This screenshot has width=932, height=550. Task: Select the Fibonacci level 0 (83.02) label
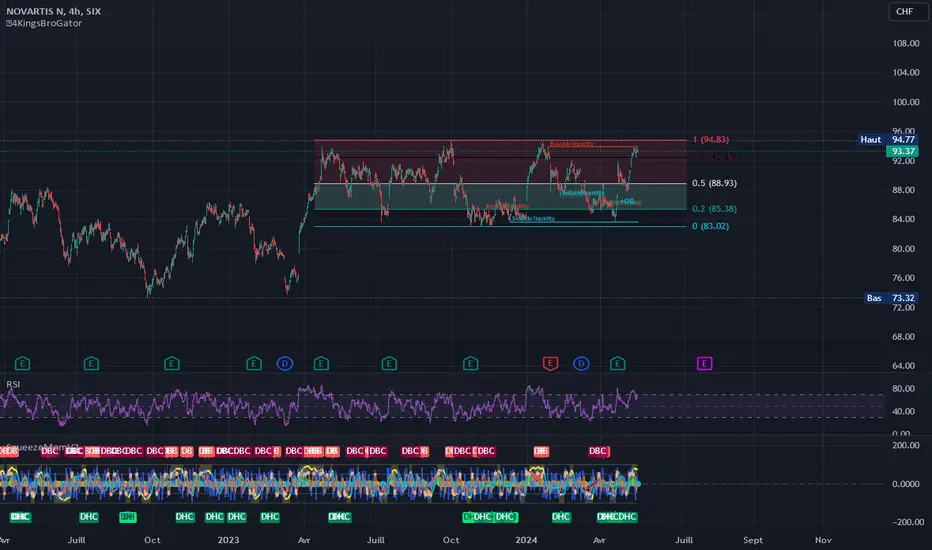pyautogui.click(x=710, y=226)
